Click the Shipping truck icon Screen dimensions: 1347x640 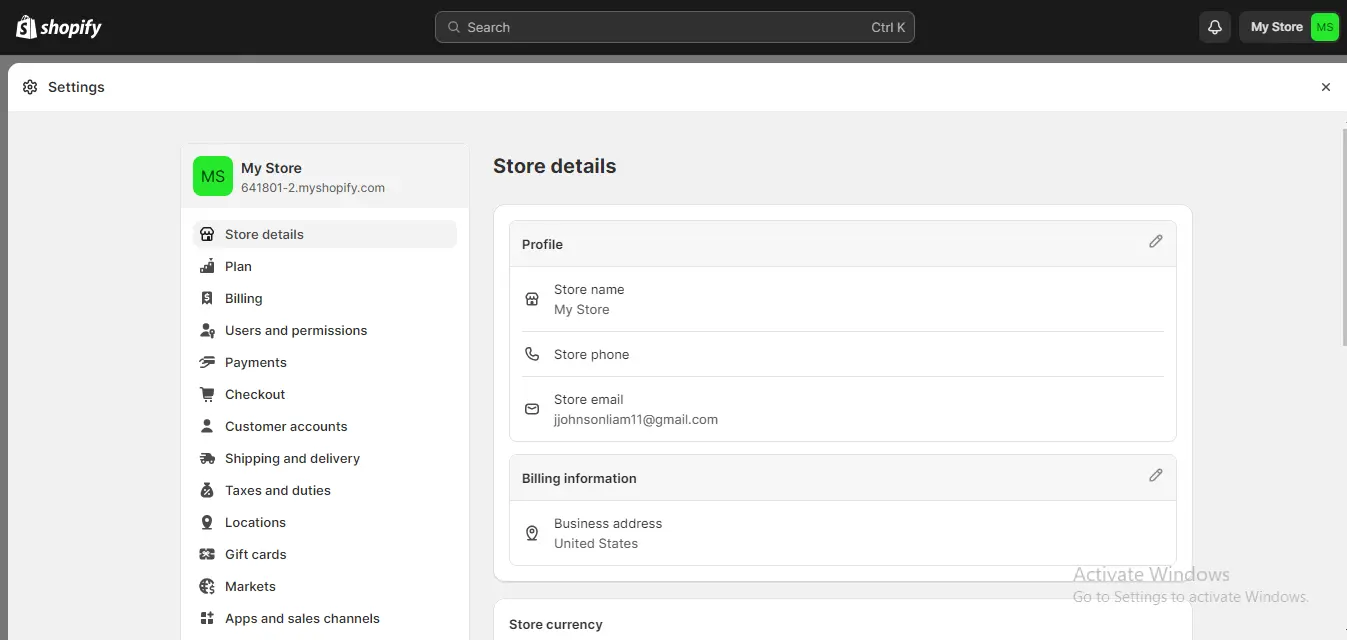click(207, 458)
